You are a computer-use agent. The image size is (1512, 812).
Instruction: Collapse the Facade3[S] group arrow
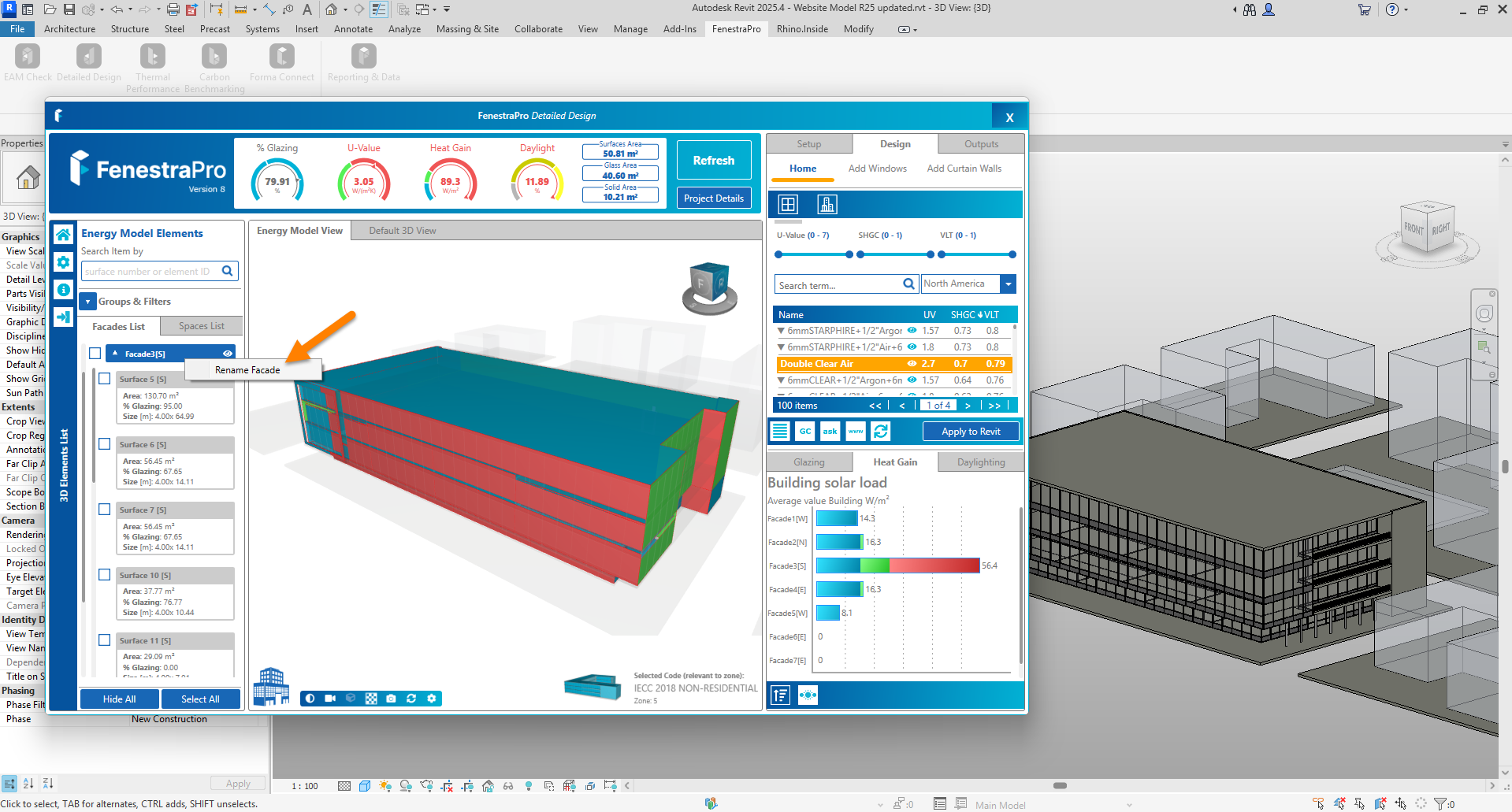pyautogui.click(x=115, y=354)
